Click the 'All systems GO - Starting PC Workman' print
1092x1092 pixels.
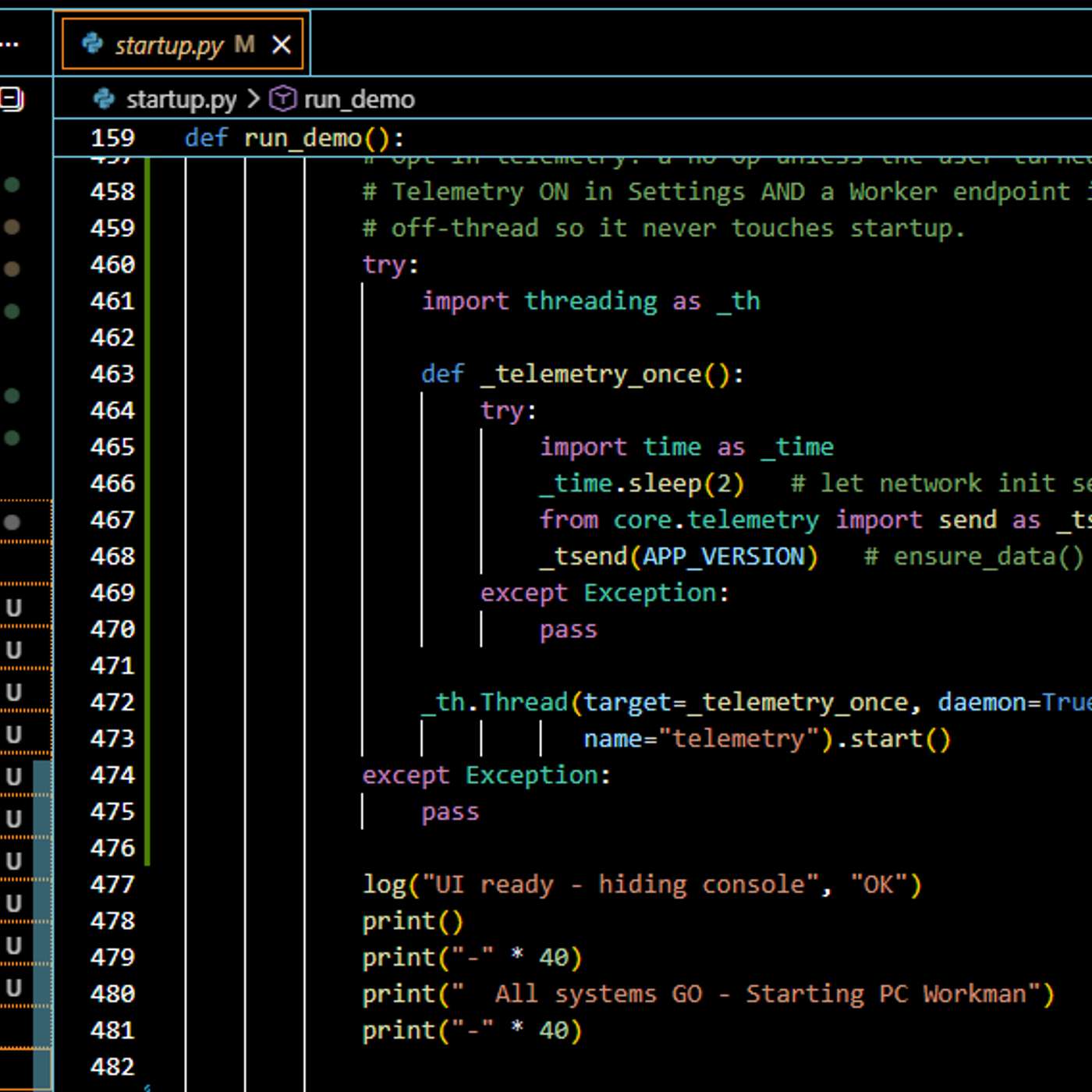pyautogui.click(x=708, y=994)
